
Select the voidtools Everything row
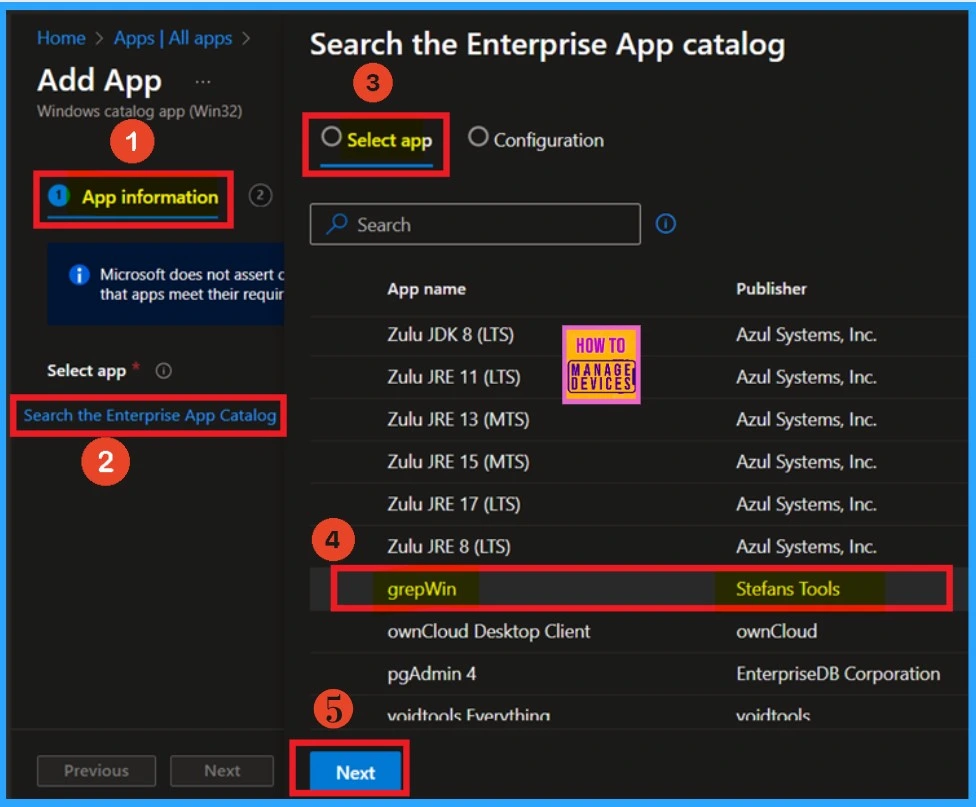pyautogui.click(x=639, y=712)
